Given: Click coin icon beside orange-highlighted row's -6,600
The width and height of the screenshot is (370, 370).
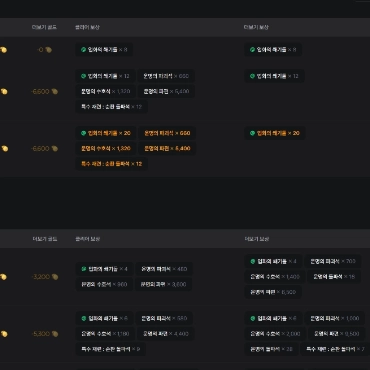Looking at the screenshot, I should pyautogui.click(x=55, y=149).
